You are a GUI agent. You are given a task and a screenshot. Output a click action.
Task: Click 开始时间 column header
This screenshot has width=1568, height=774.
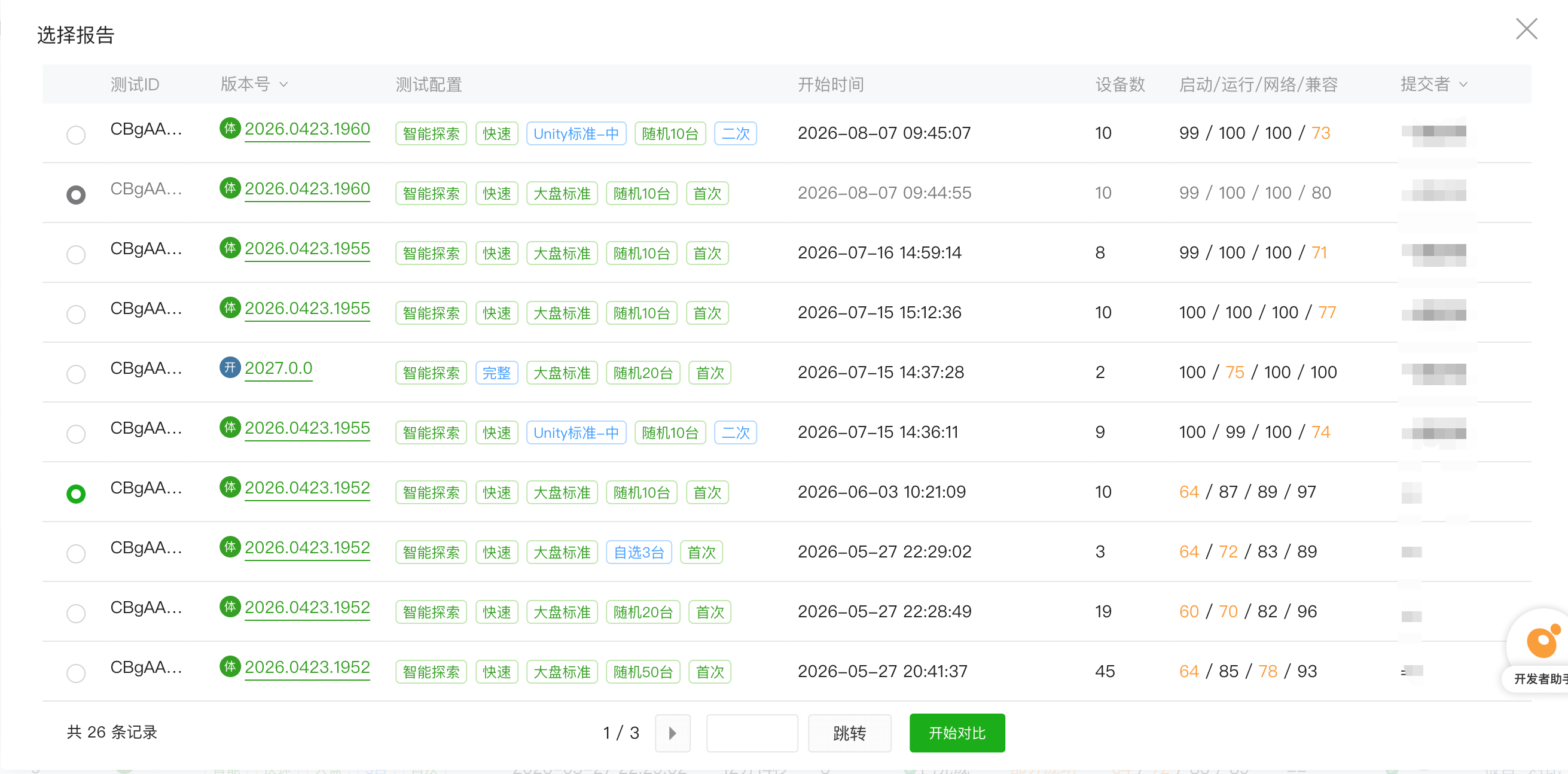tap(831, 84)
